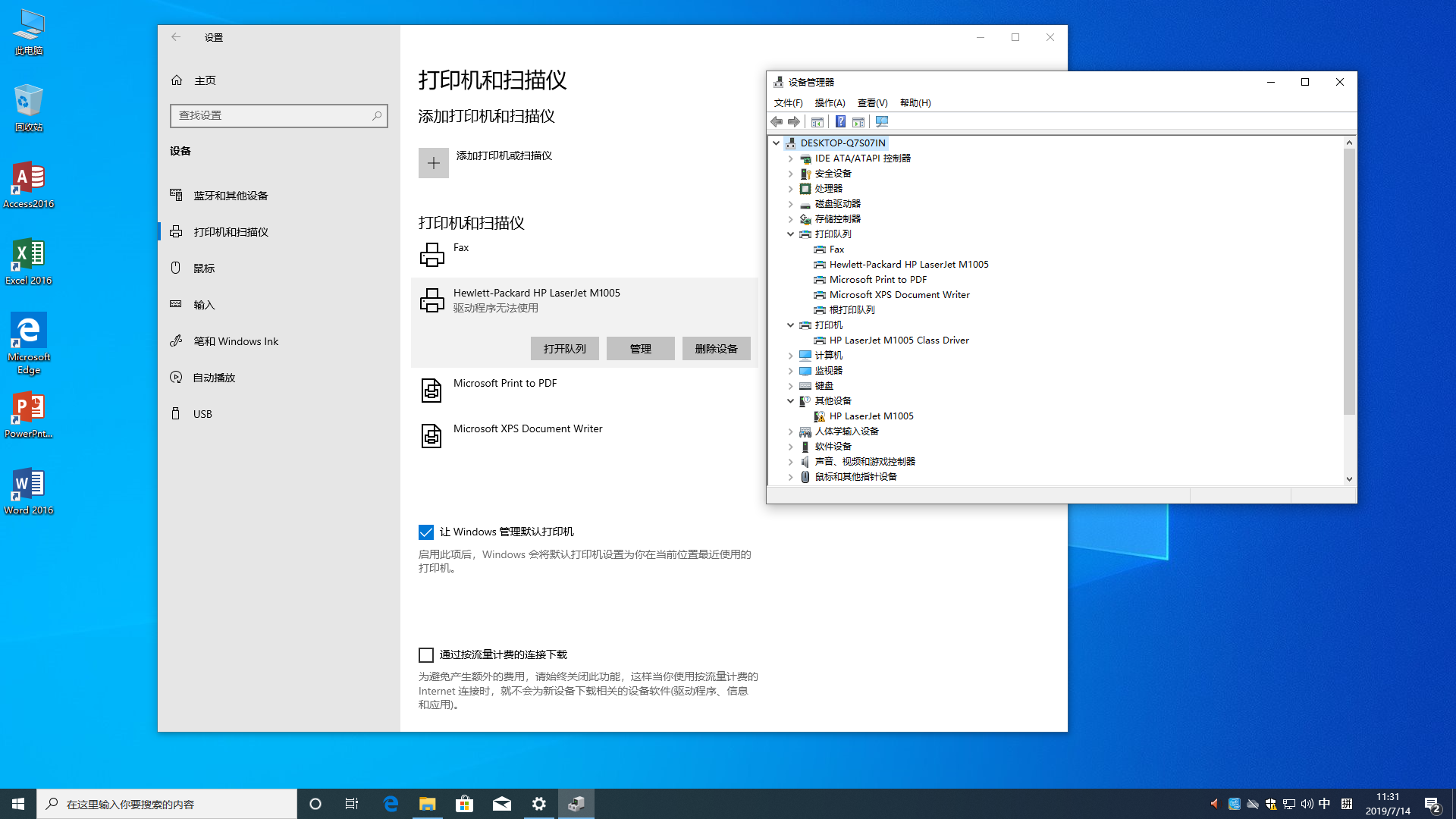The image size is (1456, 819).
Task: Click show/hide console tree toolbar icon
Action: 817,121
